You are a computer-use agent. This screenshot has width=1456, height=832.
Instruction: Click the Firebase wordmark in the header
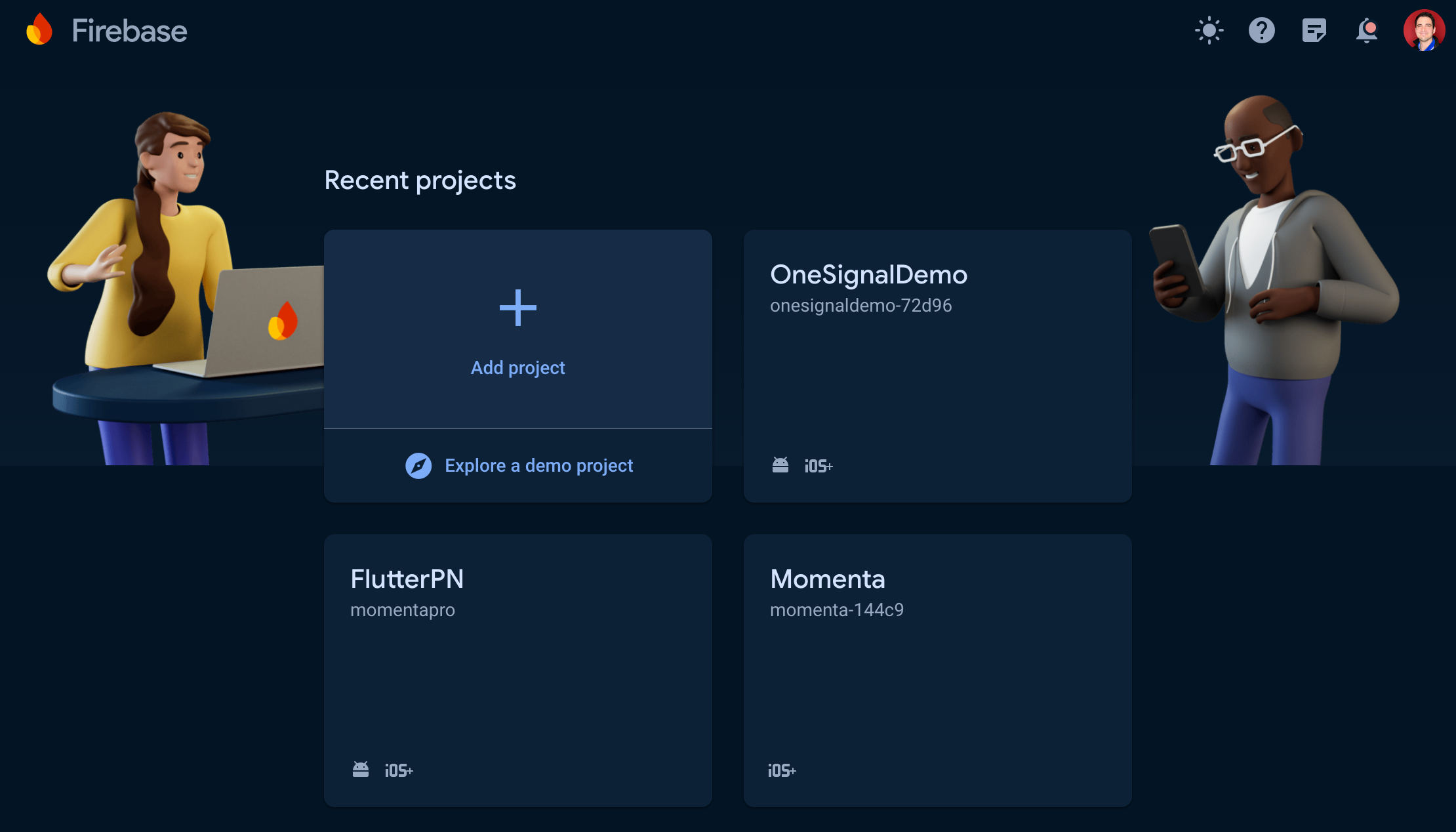129,31
